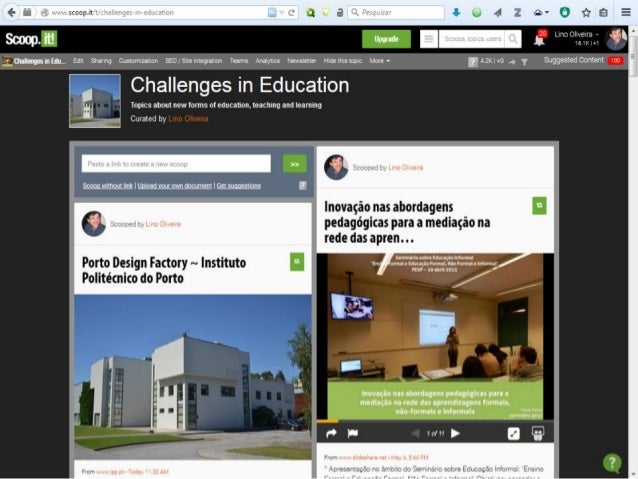This screenshot has height=479, width=638.
Task: Click the Scoop.it logo
Action: pyautogui.click(x=31, y=39)
